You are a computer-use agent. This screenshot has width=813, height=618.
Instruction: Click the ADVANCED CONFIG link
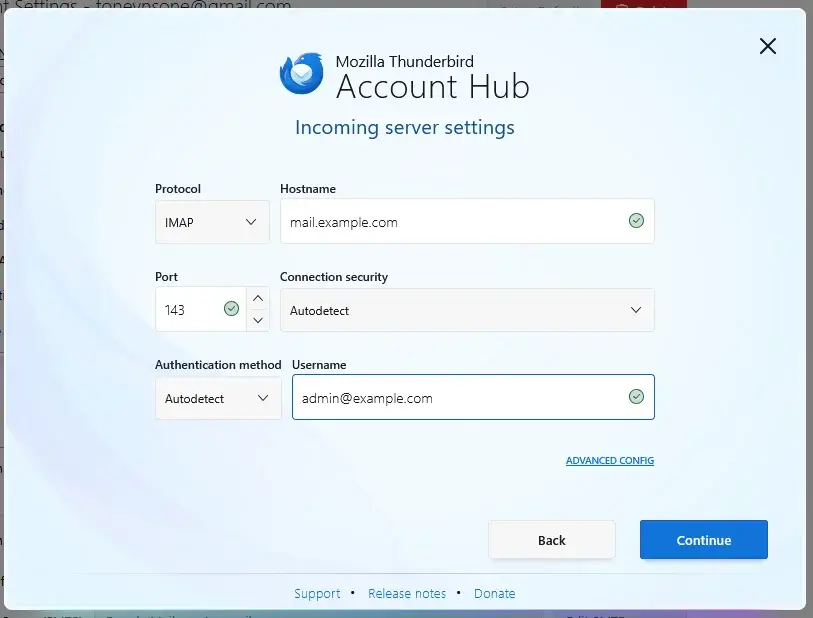[x=609, y=460]
